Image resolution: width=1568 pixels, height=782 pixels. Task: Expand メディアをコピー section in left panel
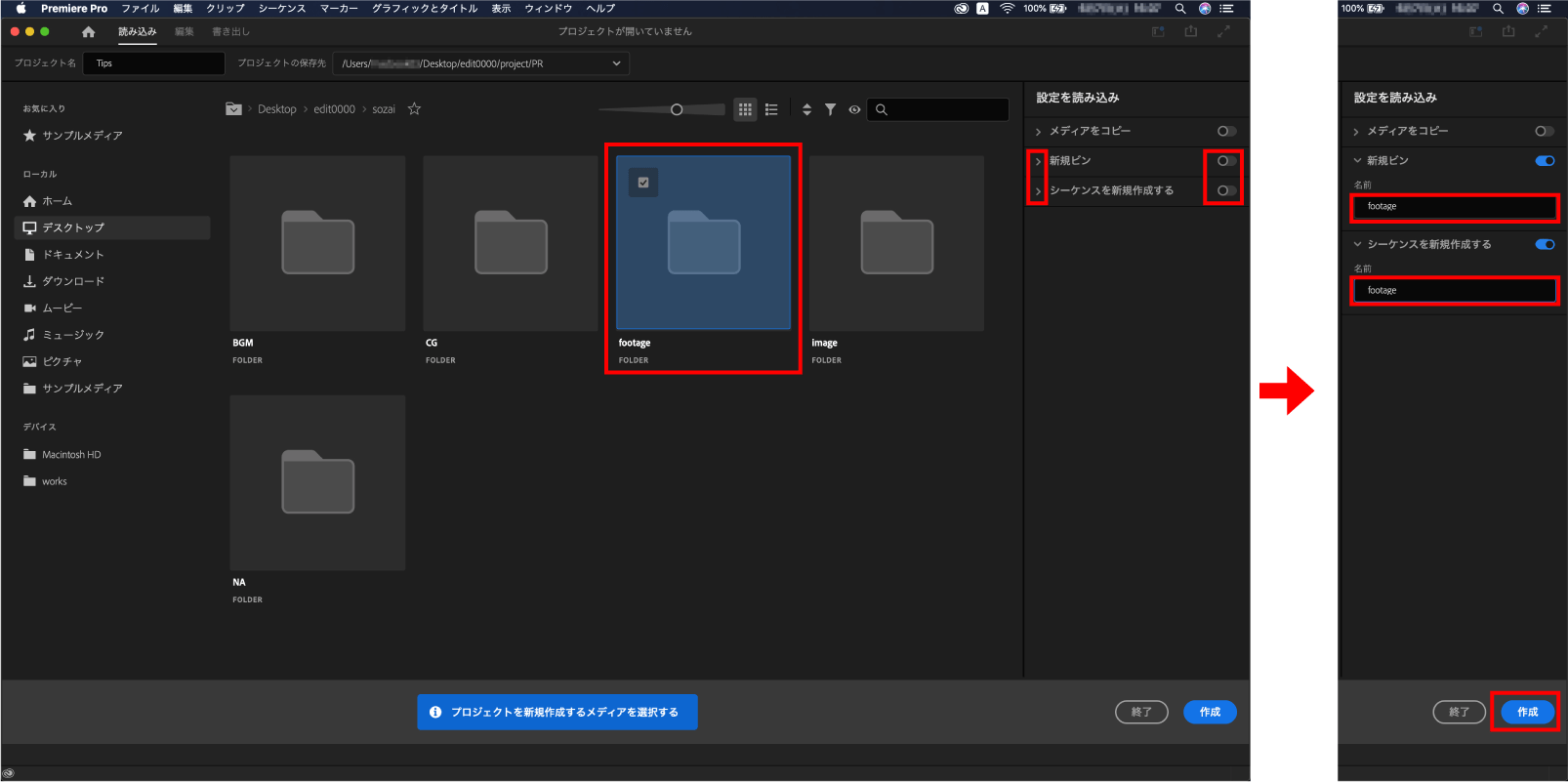pyautogui.click(x=1038, y=132)
